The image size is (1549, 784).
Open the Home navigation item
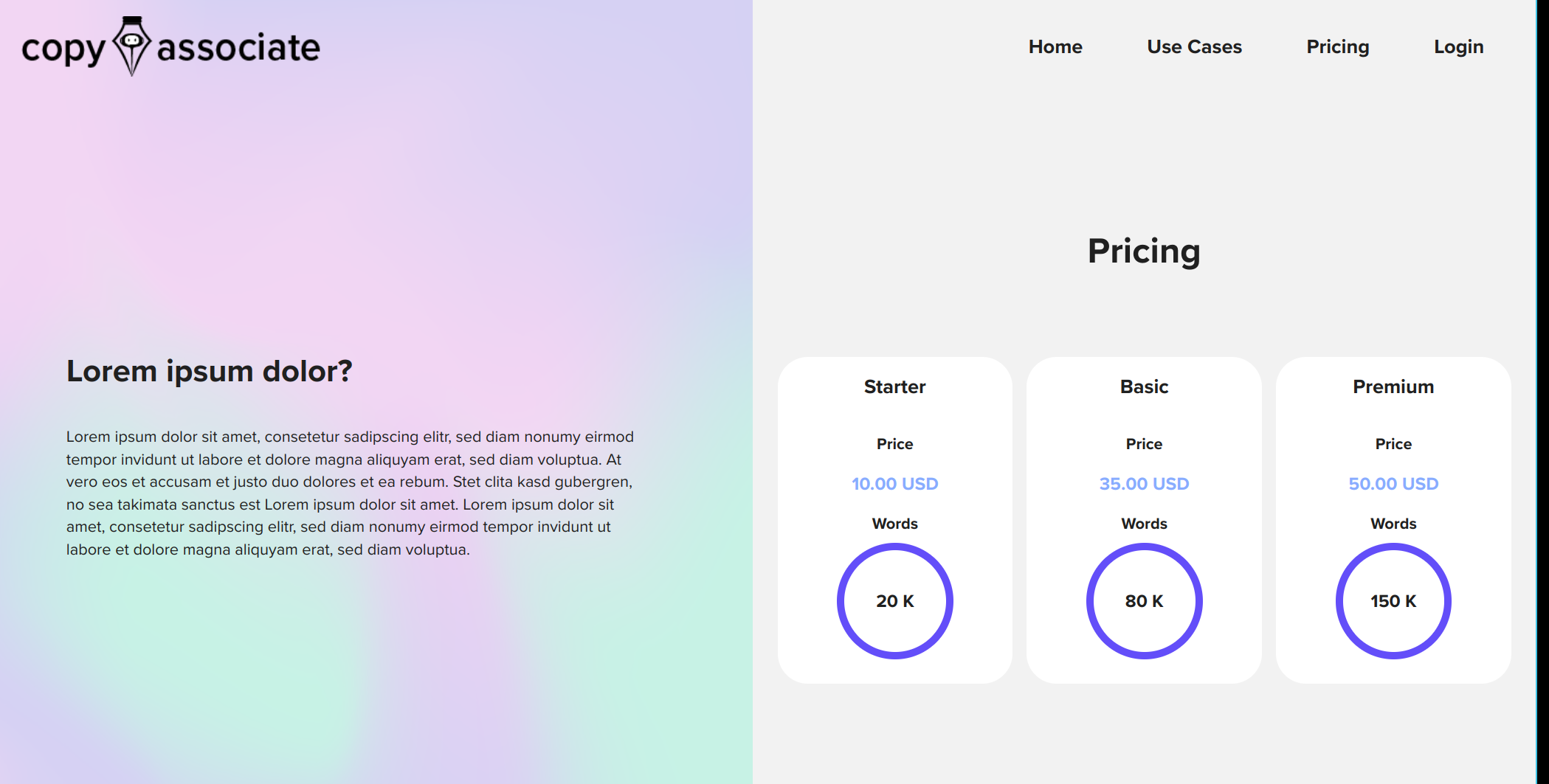[1055, 46]
